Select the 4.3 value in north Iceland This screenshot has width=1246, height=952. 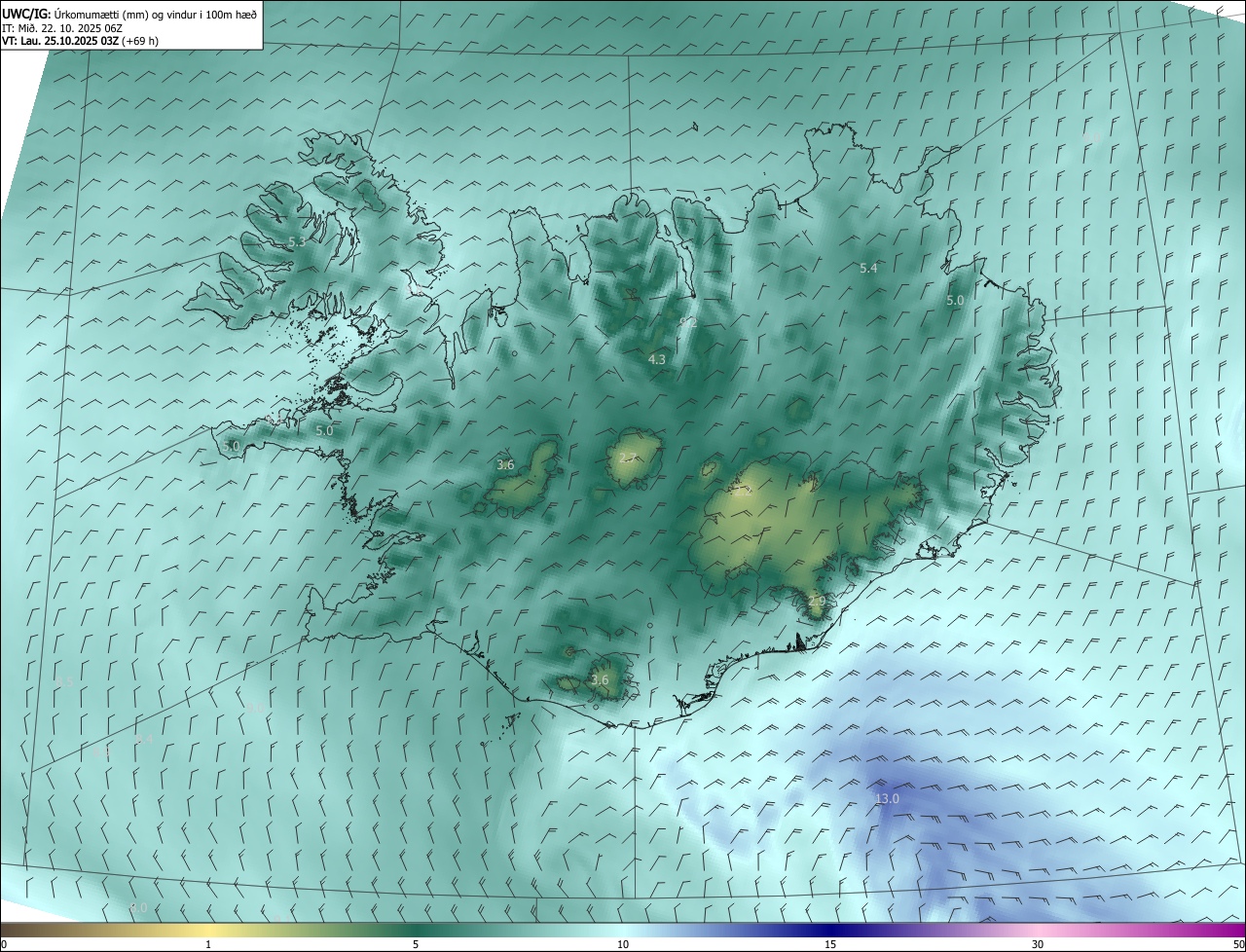click(x=657, y=359)
